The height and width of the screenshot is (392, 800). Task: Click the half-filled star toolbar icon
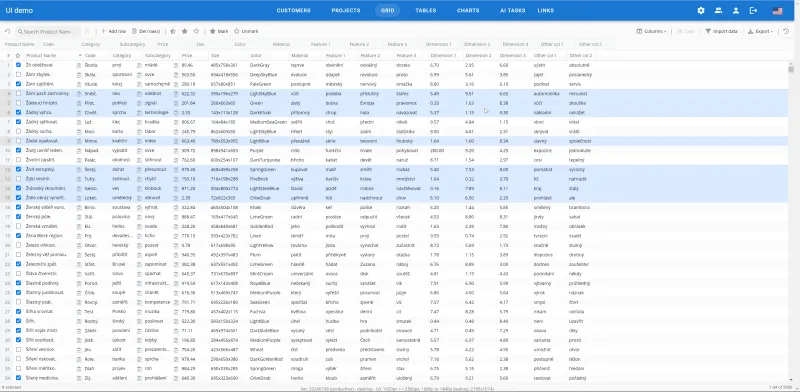coord(173,31)
